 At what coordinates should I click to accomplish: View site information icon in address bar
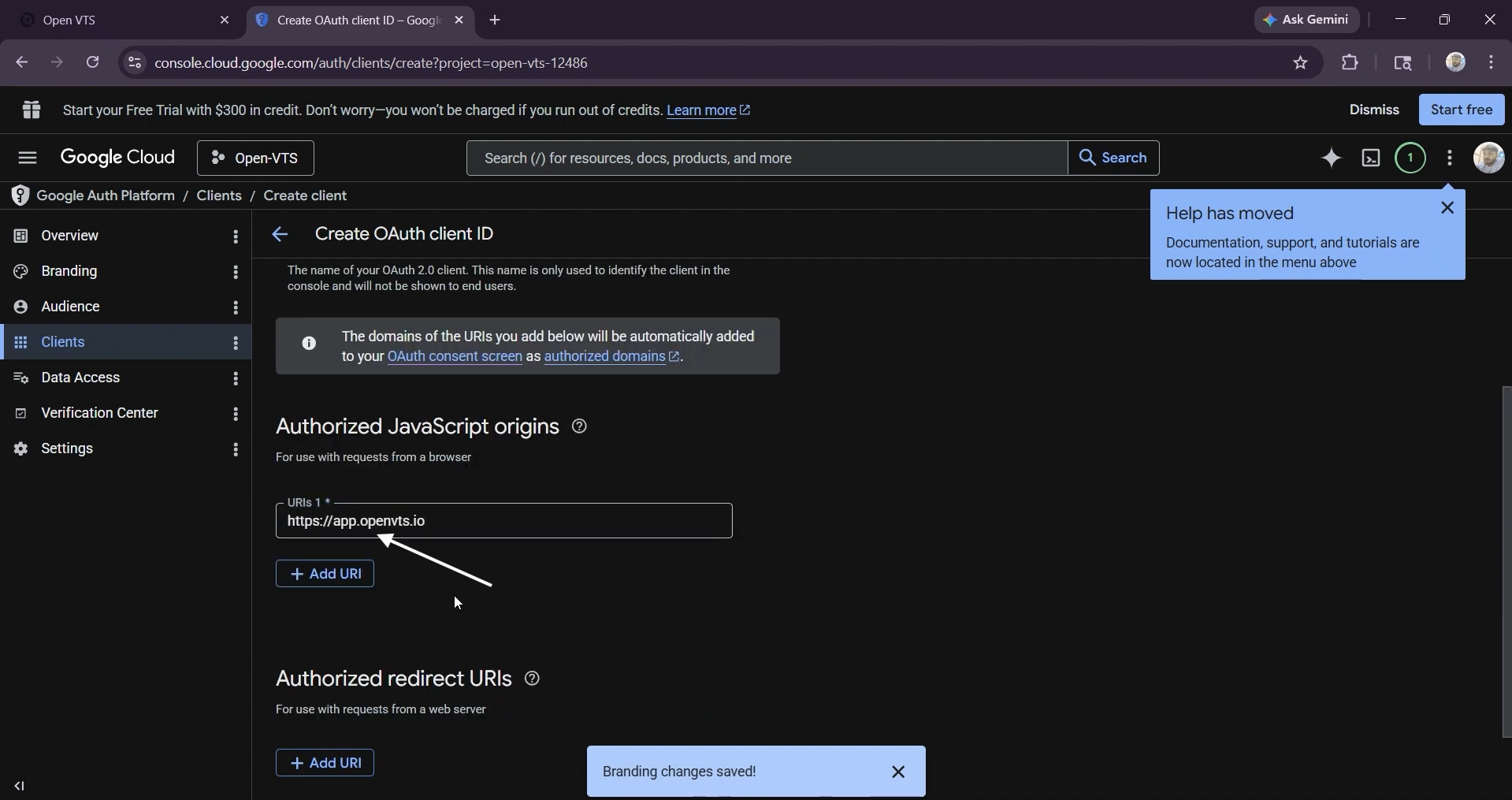(x=135, y=63)
